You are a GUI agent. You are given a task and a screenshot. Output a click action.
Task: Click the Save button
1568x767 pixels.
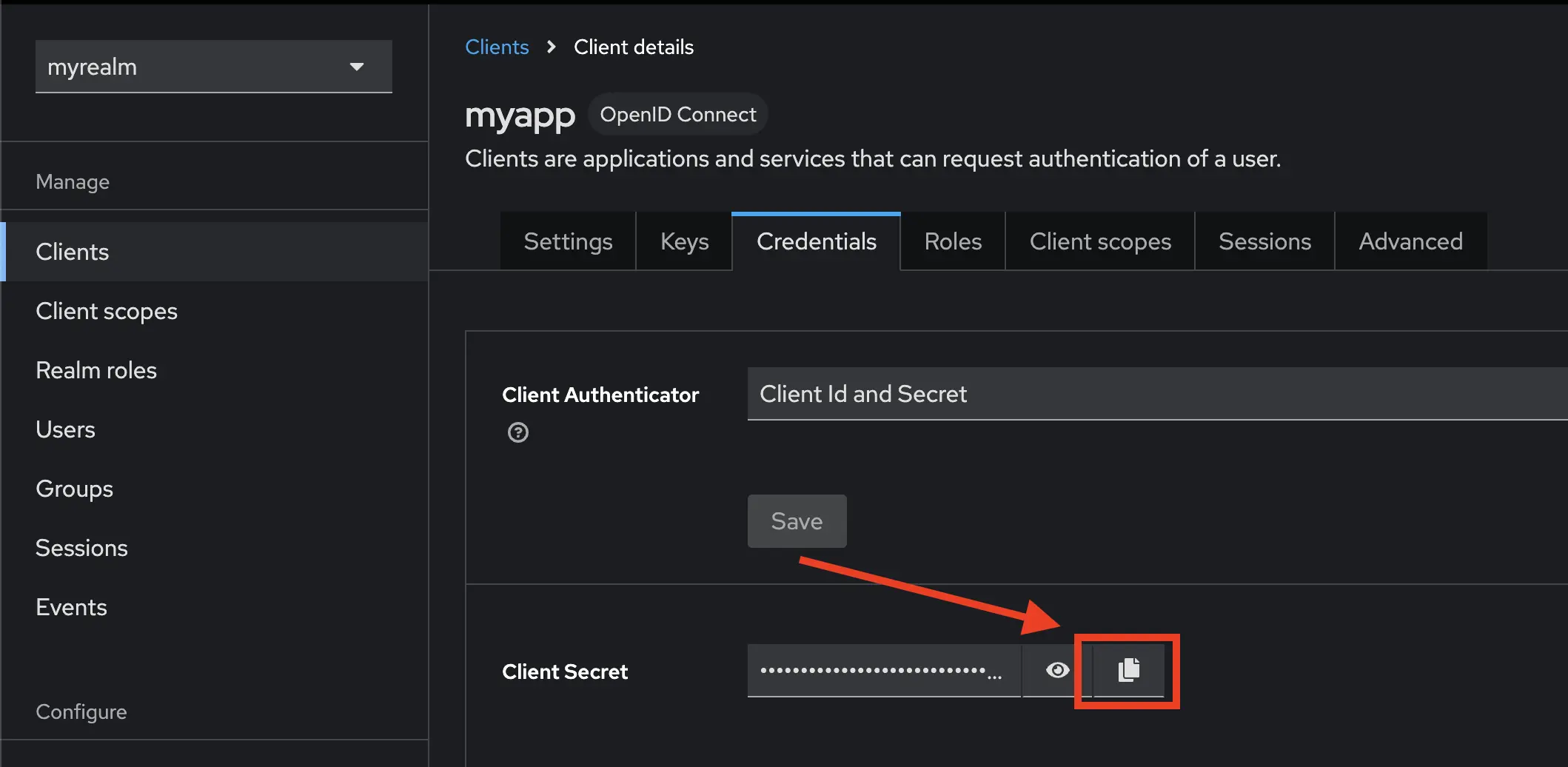(x=797, y=520)
